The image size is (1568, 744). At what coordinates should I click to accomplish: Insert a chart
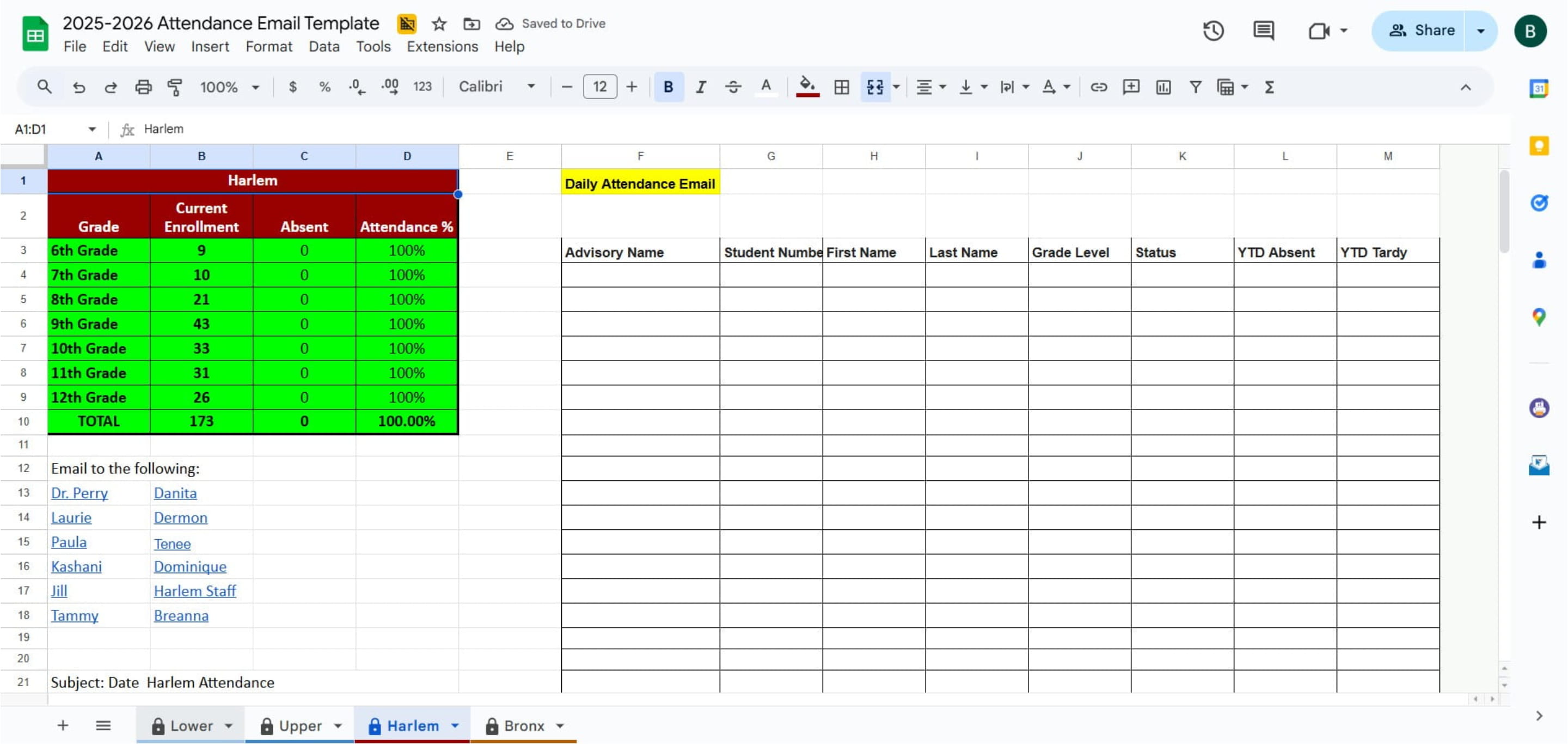(x=1163, y=87)
